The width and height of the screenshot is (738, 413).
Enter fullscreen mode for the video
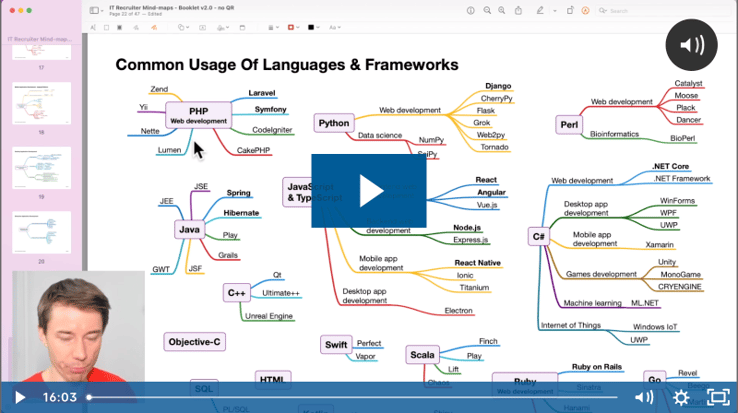717,397
